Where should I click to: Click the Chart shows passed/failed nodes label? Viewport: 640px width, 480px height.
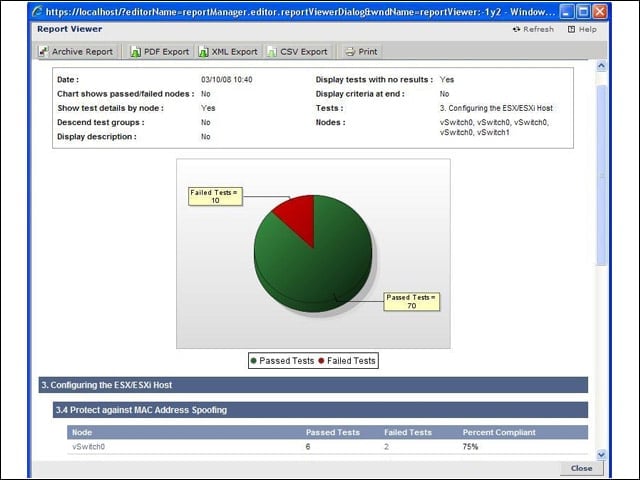click(x=126, y=94)
